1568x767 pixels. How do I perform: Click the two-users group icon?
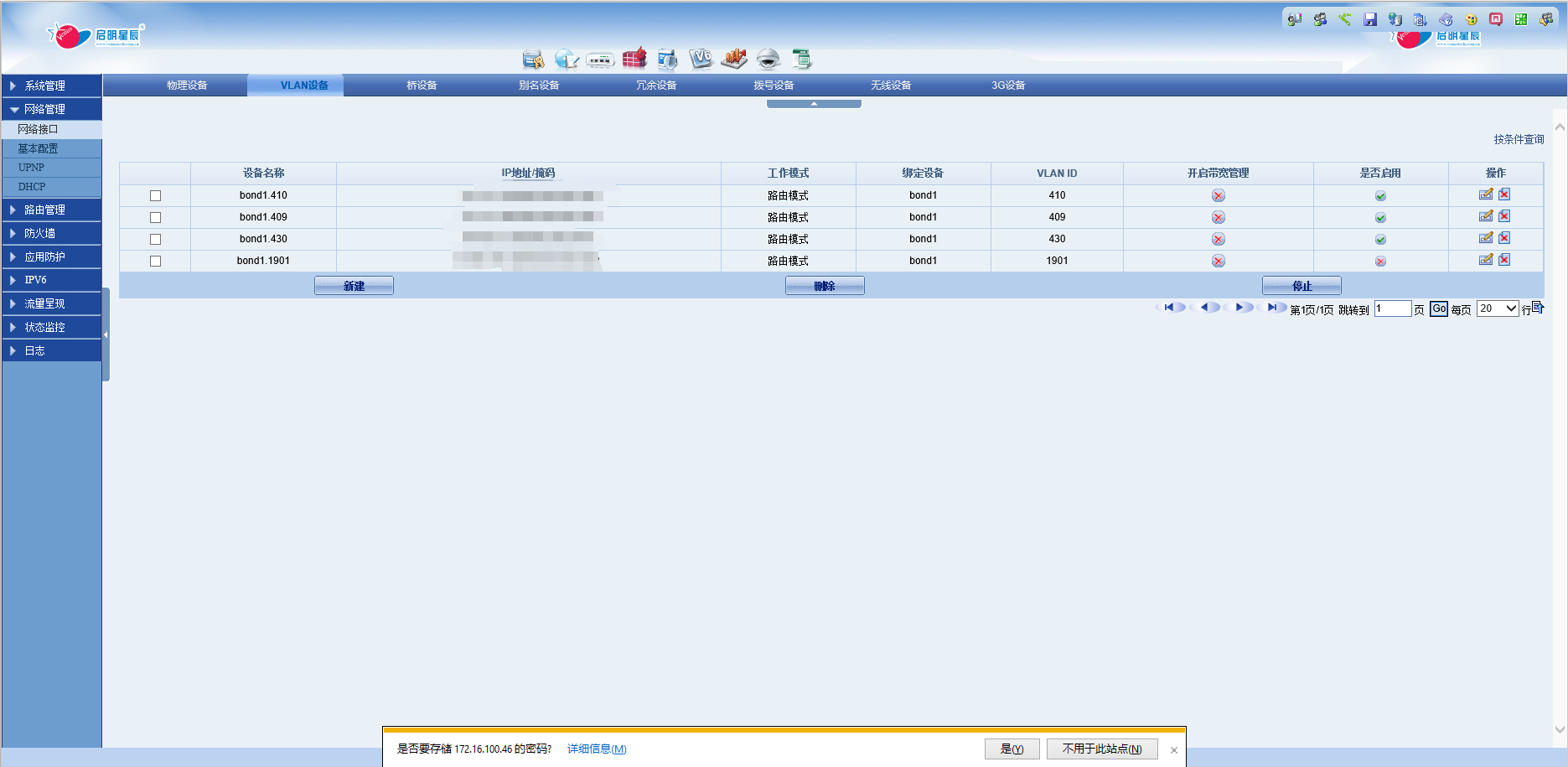click(1320, 19)
